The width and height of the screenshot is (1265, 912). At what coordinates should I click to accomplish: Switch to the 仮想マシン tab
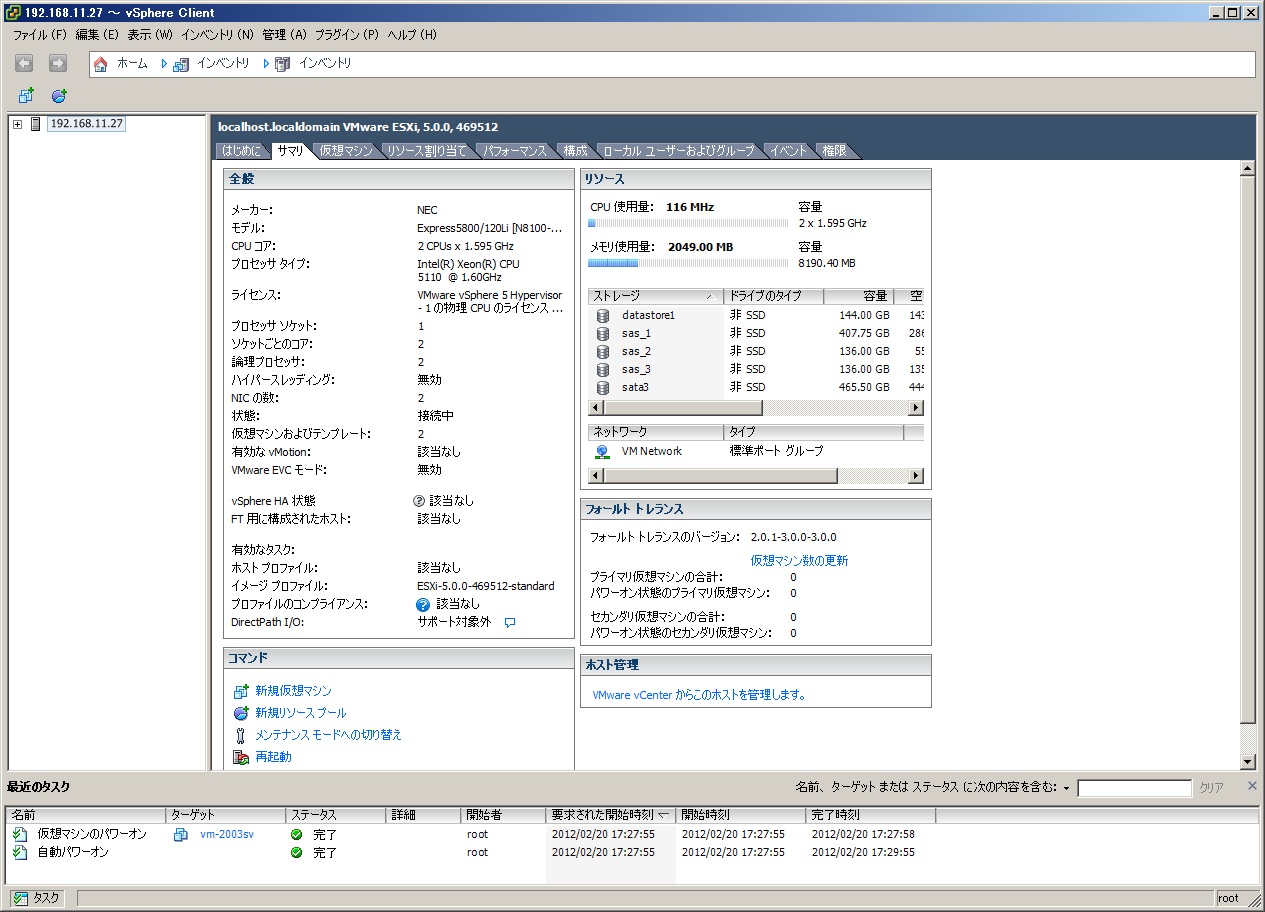click(346, 151)
